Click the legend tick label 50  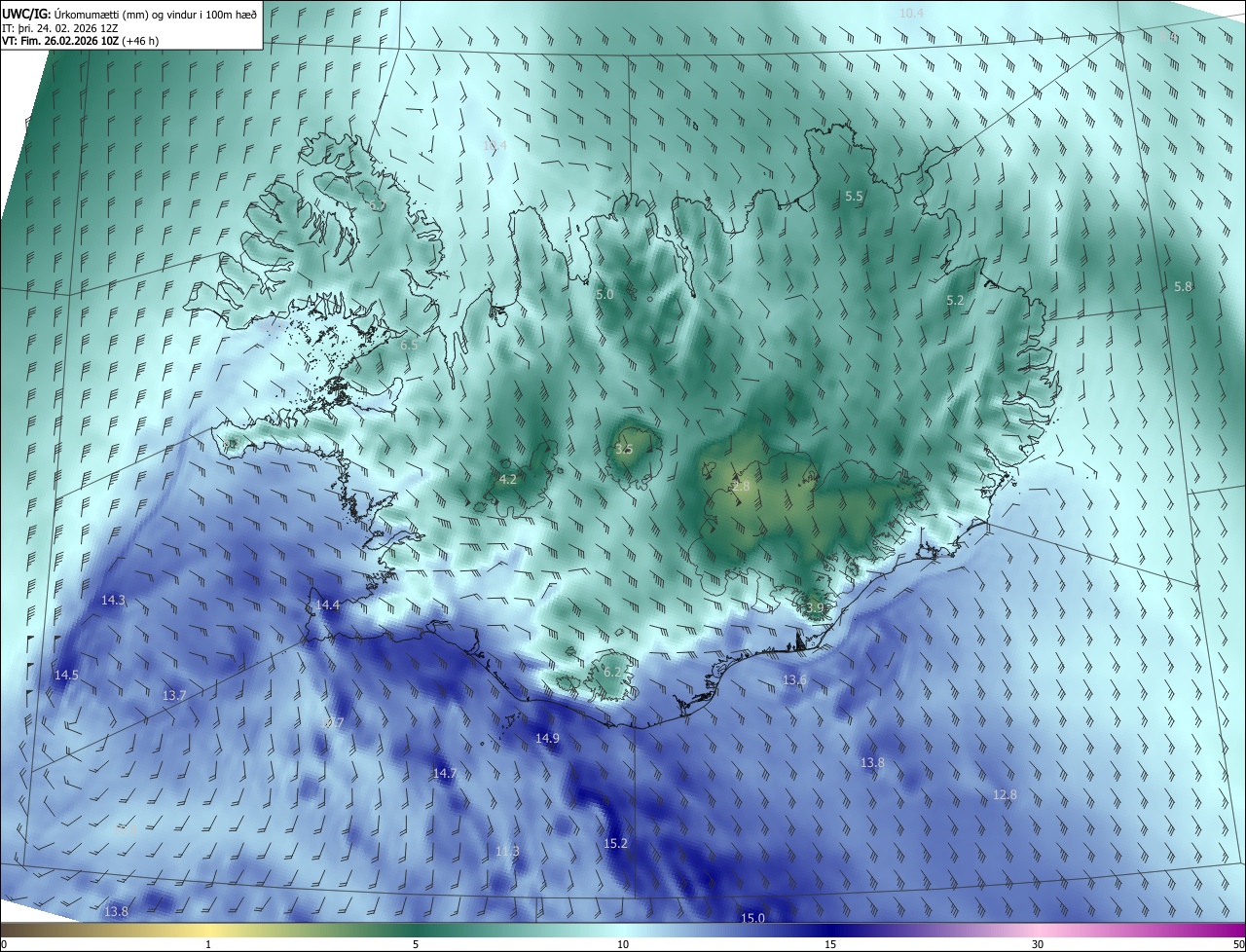click(x=1238, y=944)
